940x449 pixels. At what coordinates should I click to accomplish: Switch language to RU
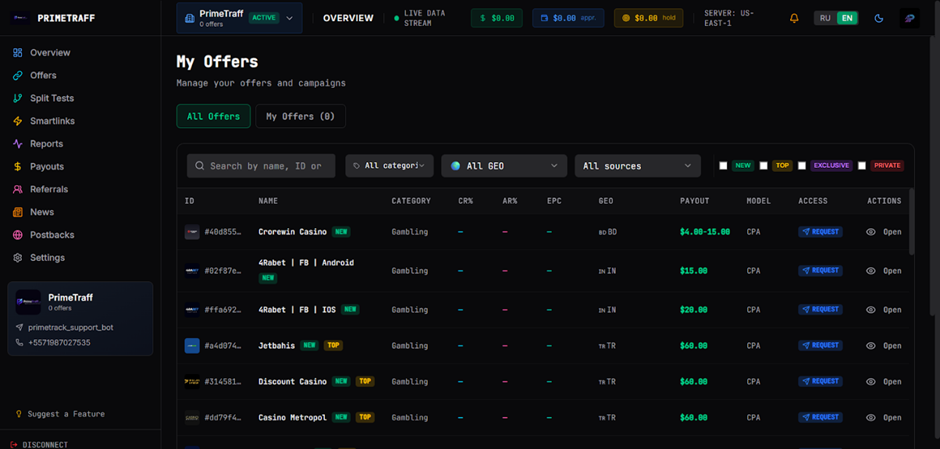824,18
